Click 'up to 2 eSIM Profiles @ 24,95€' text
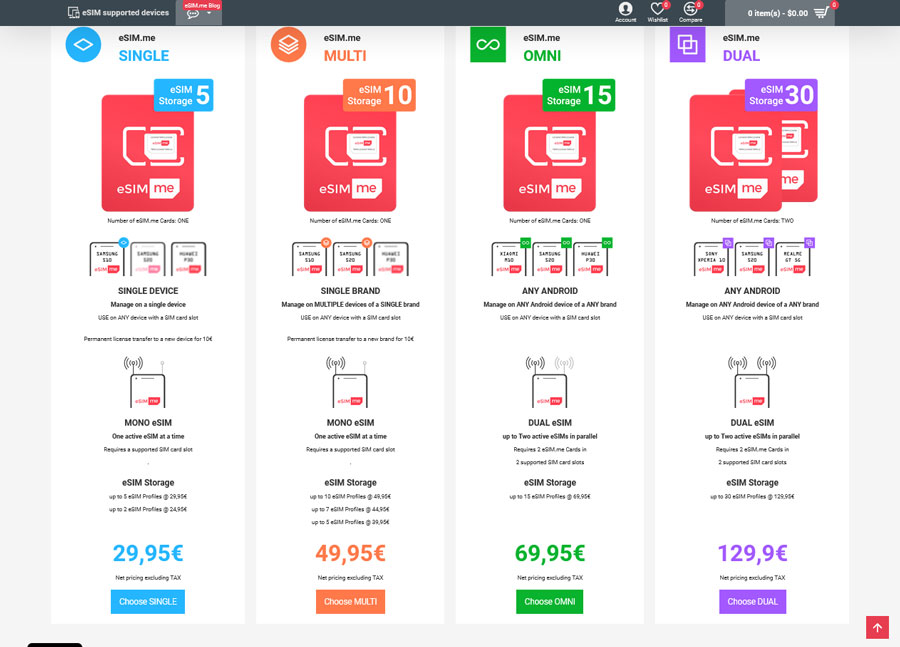900x647 pixels. [x=148, y=509]
